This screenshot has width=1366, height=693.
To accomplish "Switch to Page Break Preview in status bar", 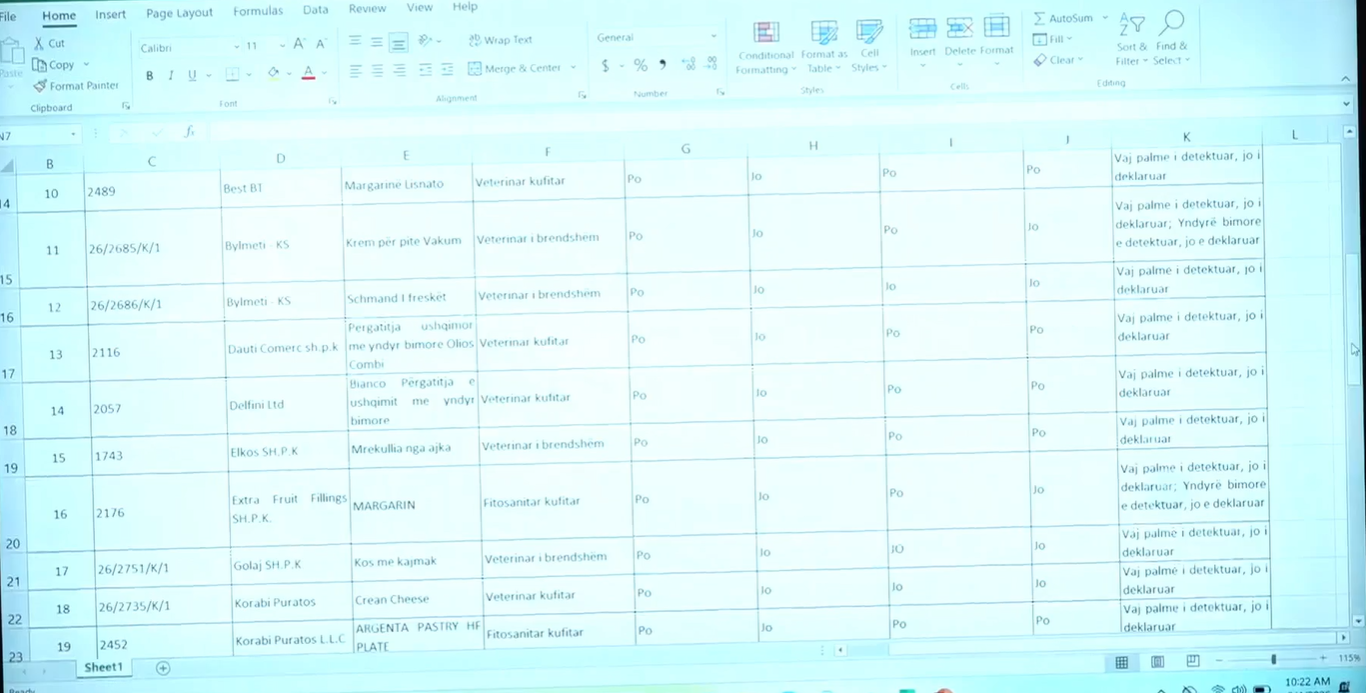I will pyautogui.click(x=1193, y=661).
